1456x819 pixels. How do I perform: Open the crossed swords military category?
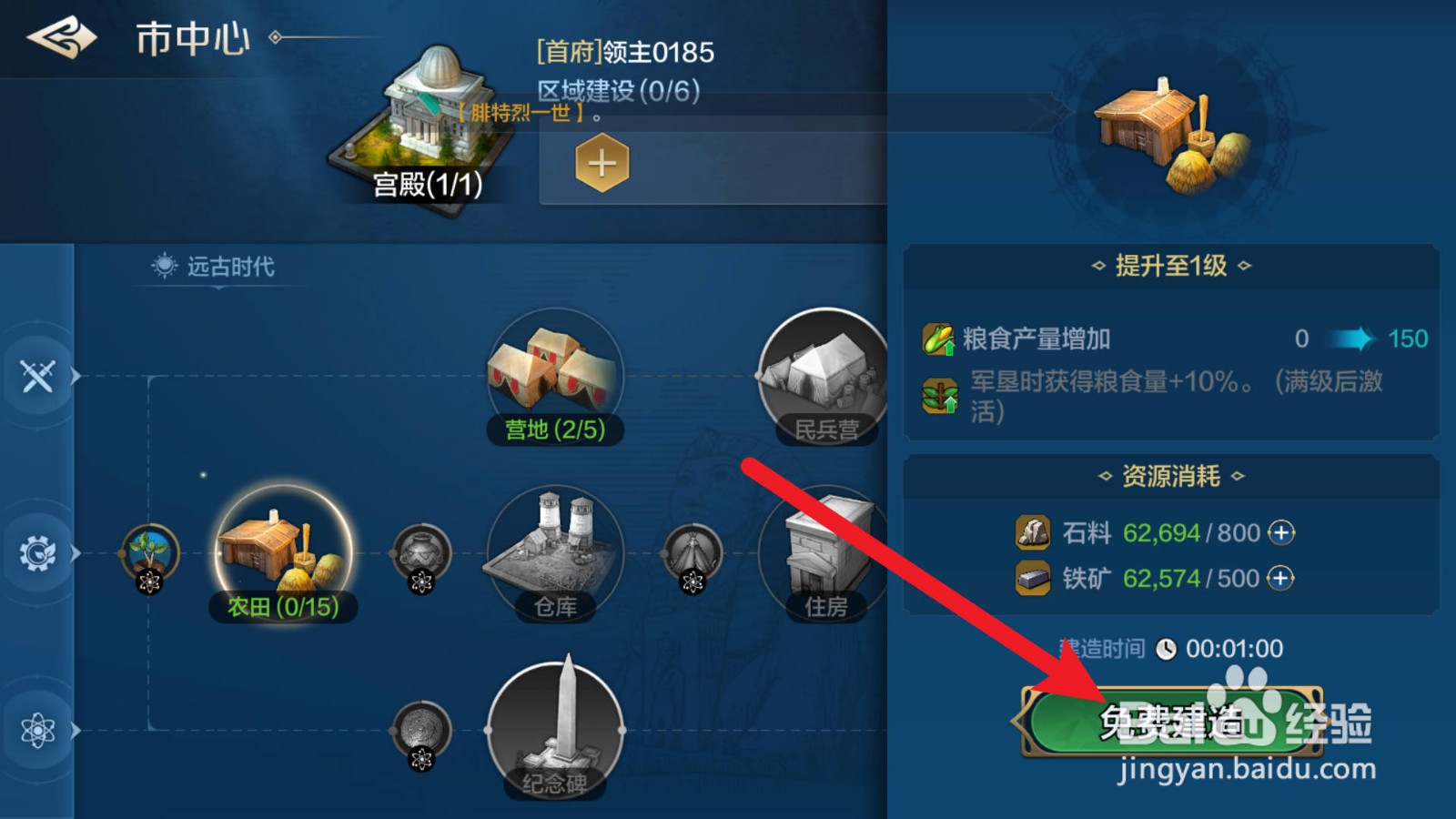38,376
